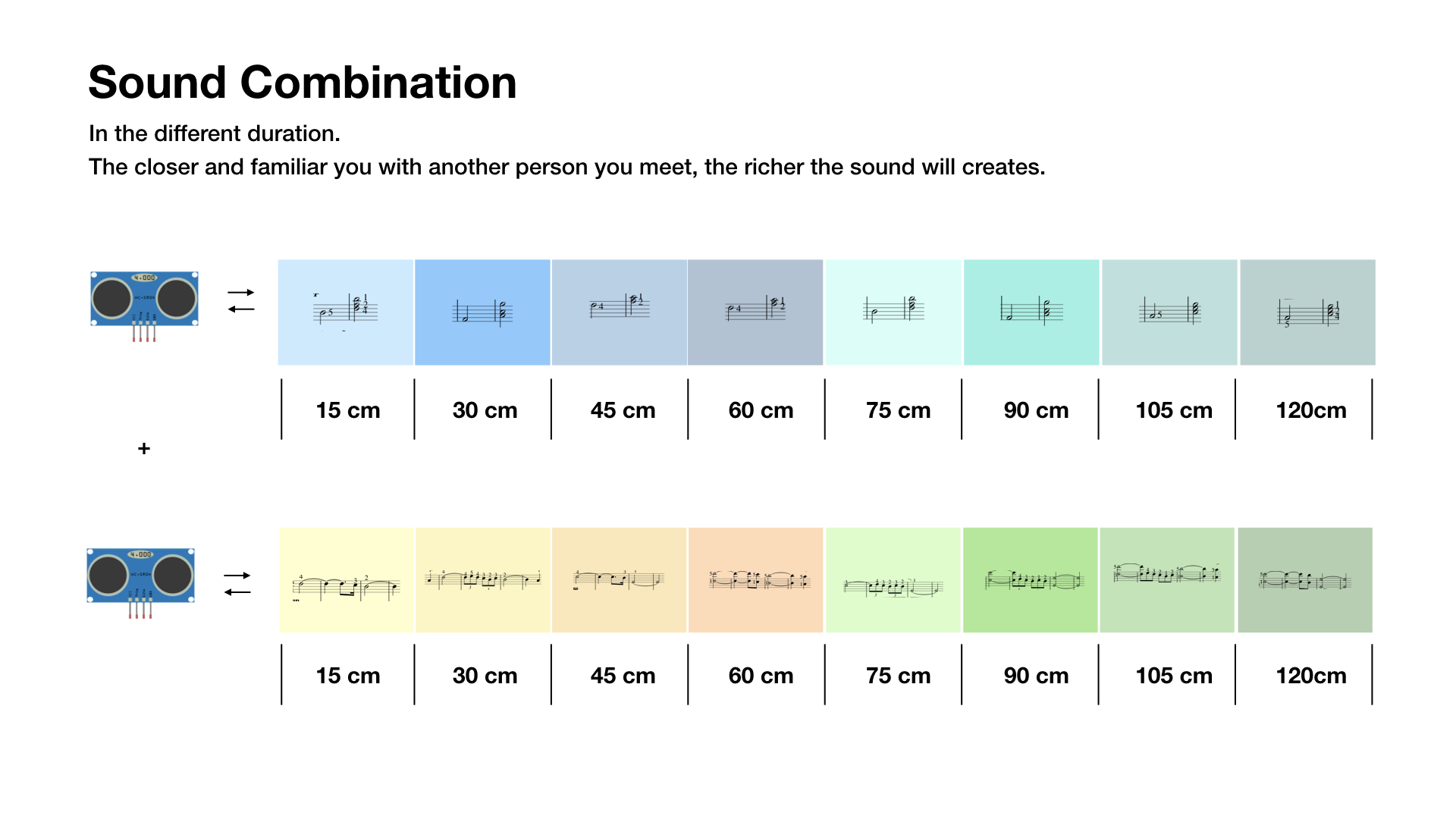Click top row 30 cm blue notation tile

(x=482, y=312)
